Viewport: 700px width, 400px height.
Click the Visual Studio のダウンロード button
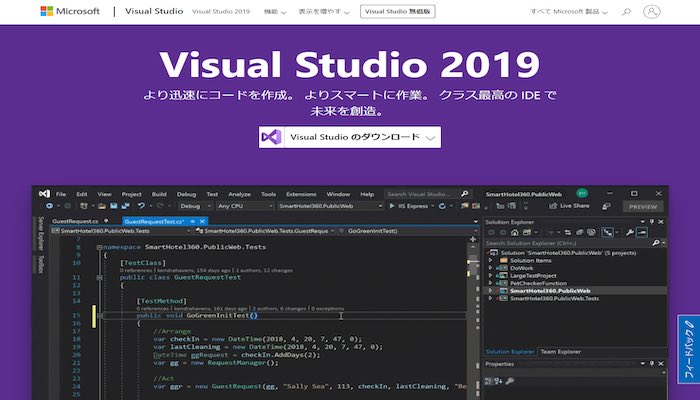click(349, 137)
